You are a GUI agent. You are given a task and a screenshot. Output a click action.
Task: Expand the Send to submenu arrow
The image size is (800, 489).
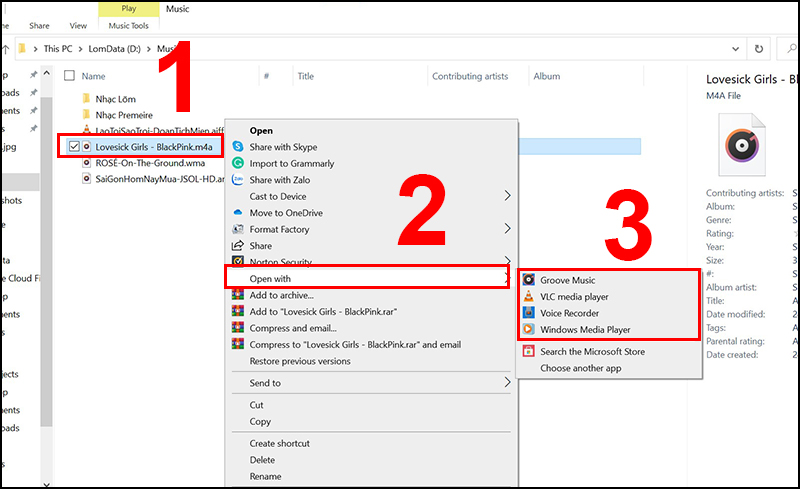[x=507, y=382]
